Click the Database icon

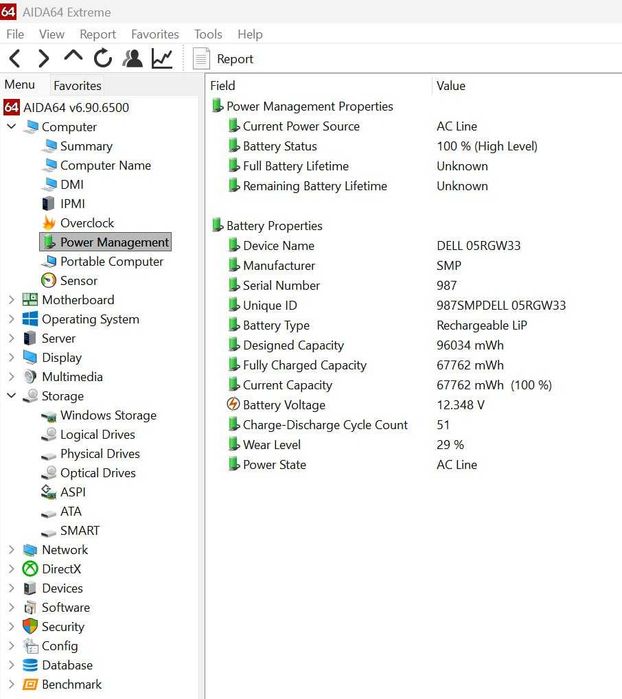coord(30,665)
